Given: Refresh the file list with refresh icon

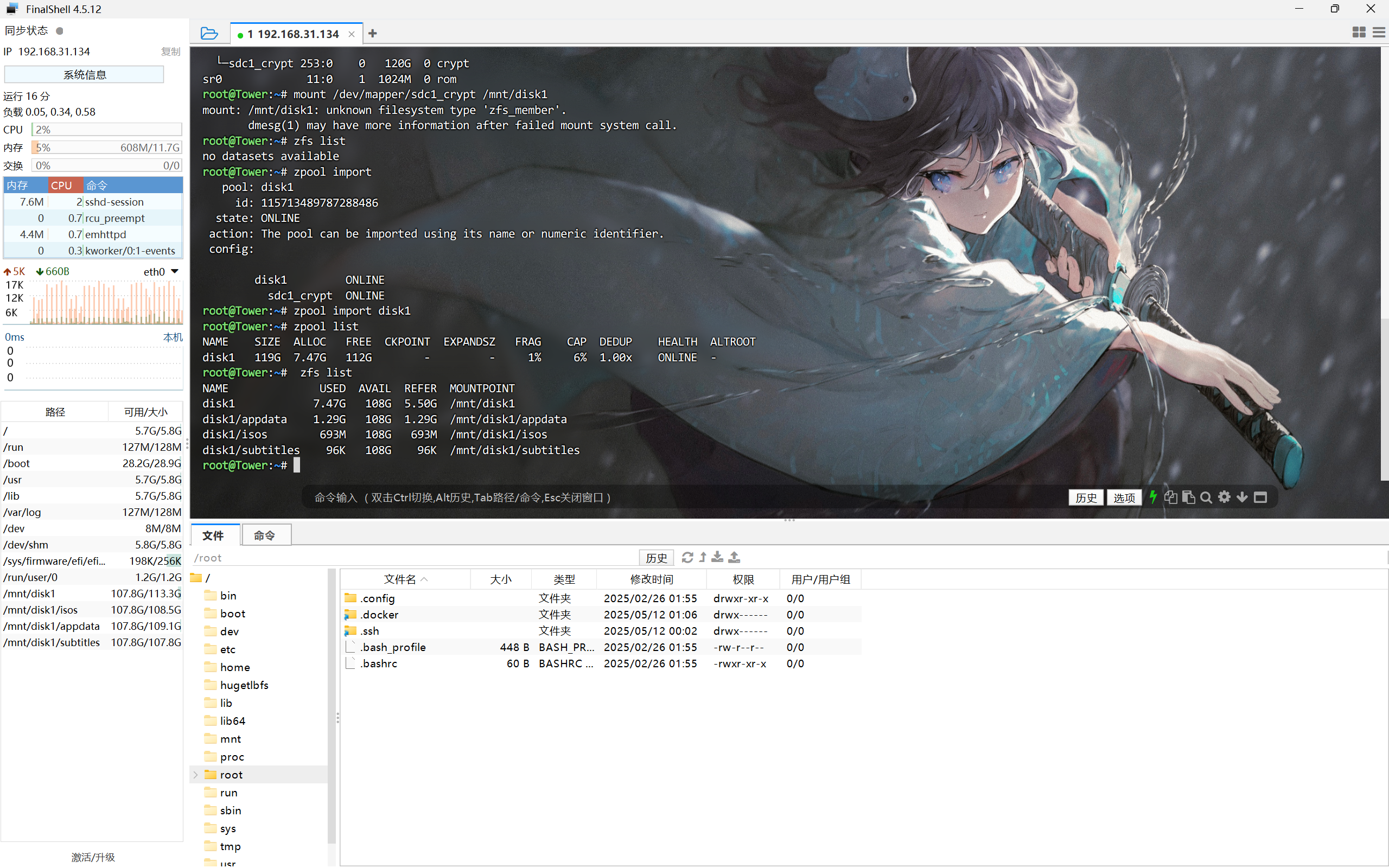Looking at the screenshot, I should [687, 557].
